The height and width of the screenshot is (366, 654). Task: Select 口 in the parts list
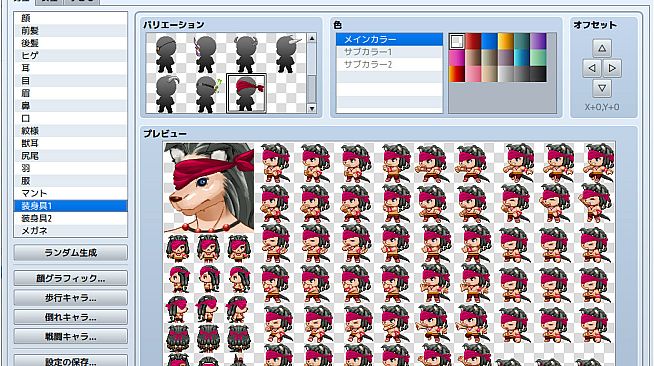tap(70, 118)
